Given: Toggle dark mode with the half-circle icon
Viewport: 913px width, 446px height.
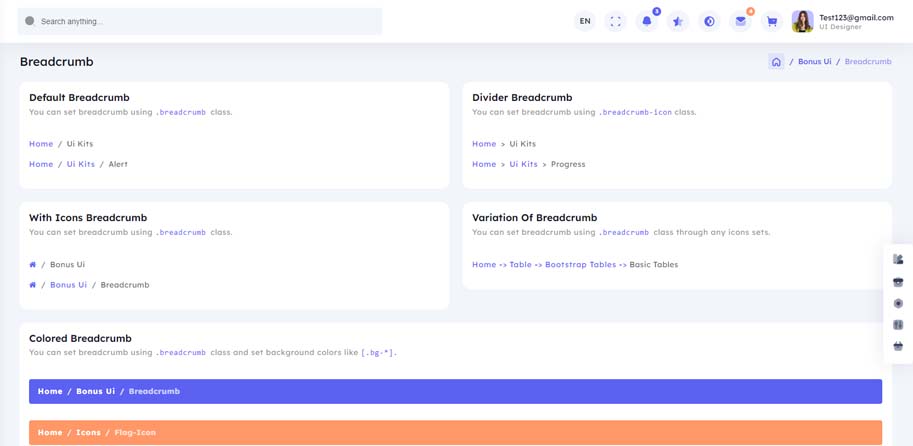Looking at the screenshot, I should (x=709, y=21).
